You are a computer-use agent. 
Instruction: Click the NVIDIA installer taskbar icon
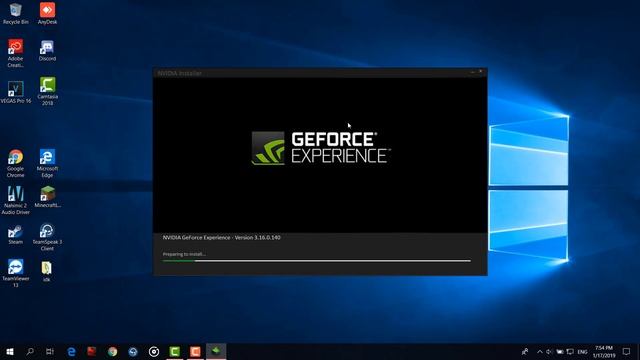click(216, 351)
